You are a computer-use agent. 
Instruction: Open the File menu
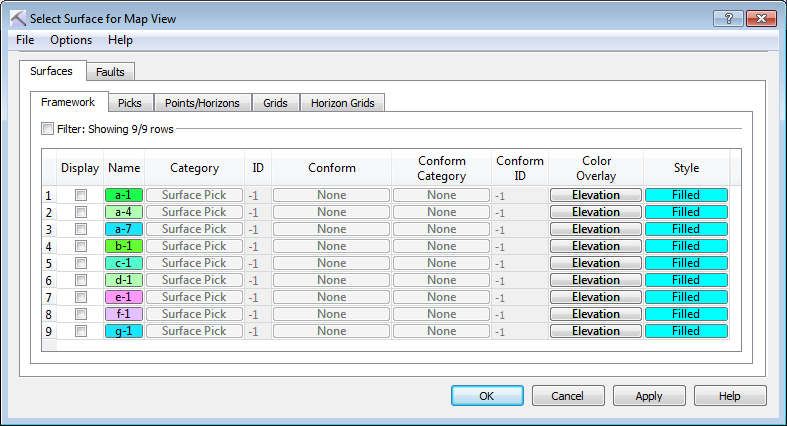pyautogui.click(x=25, y=40)
